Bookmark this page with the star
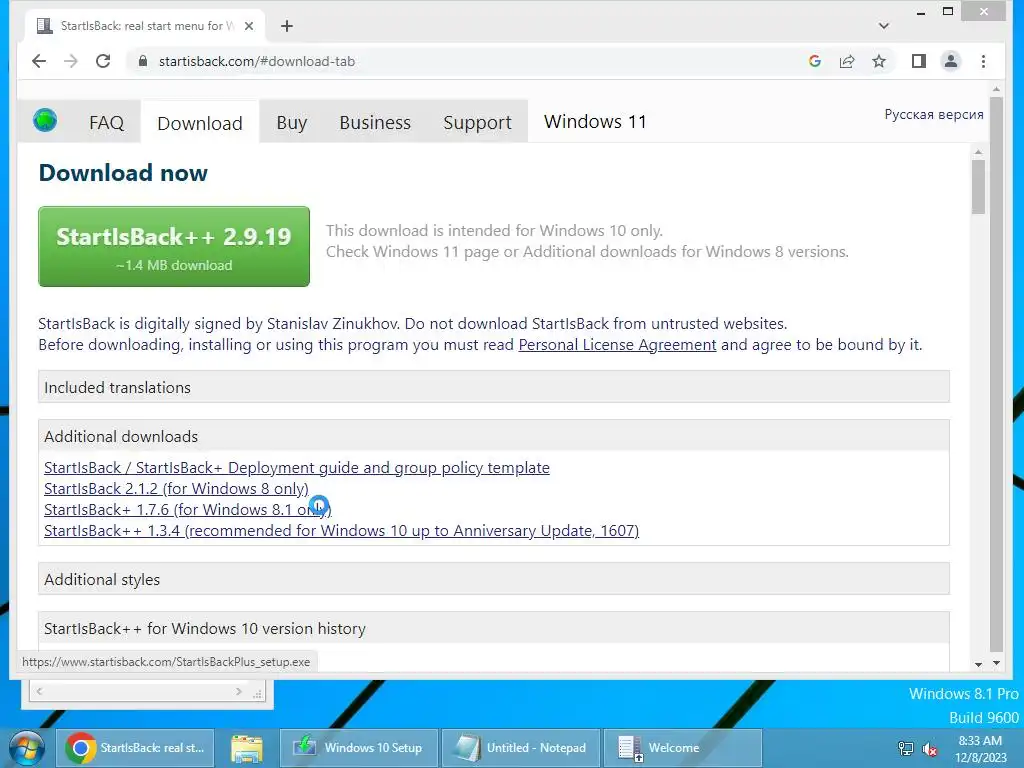Screen dimensions: 1024x768 [x=879, y=61]
